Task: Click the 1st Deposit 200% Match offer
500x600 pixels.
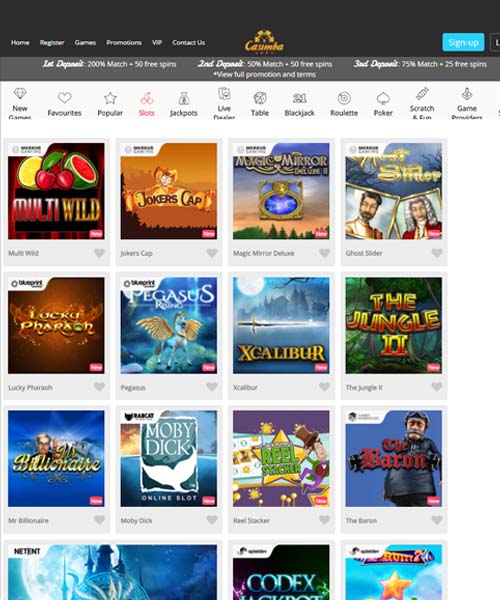Action: 109,64
